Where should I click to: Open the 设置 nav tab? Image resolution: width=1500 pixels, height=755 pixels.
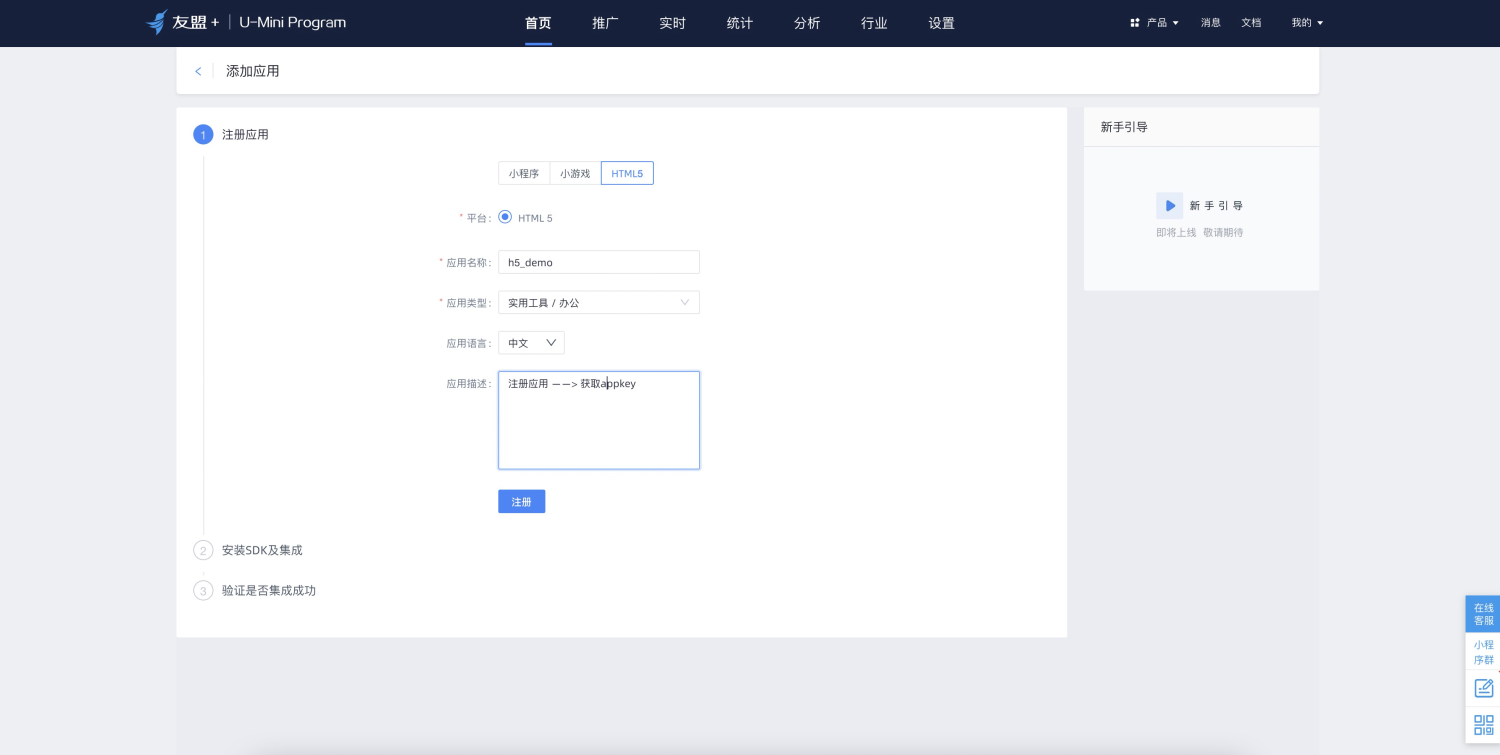pos(941,23)
